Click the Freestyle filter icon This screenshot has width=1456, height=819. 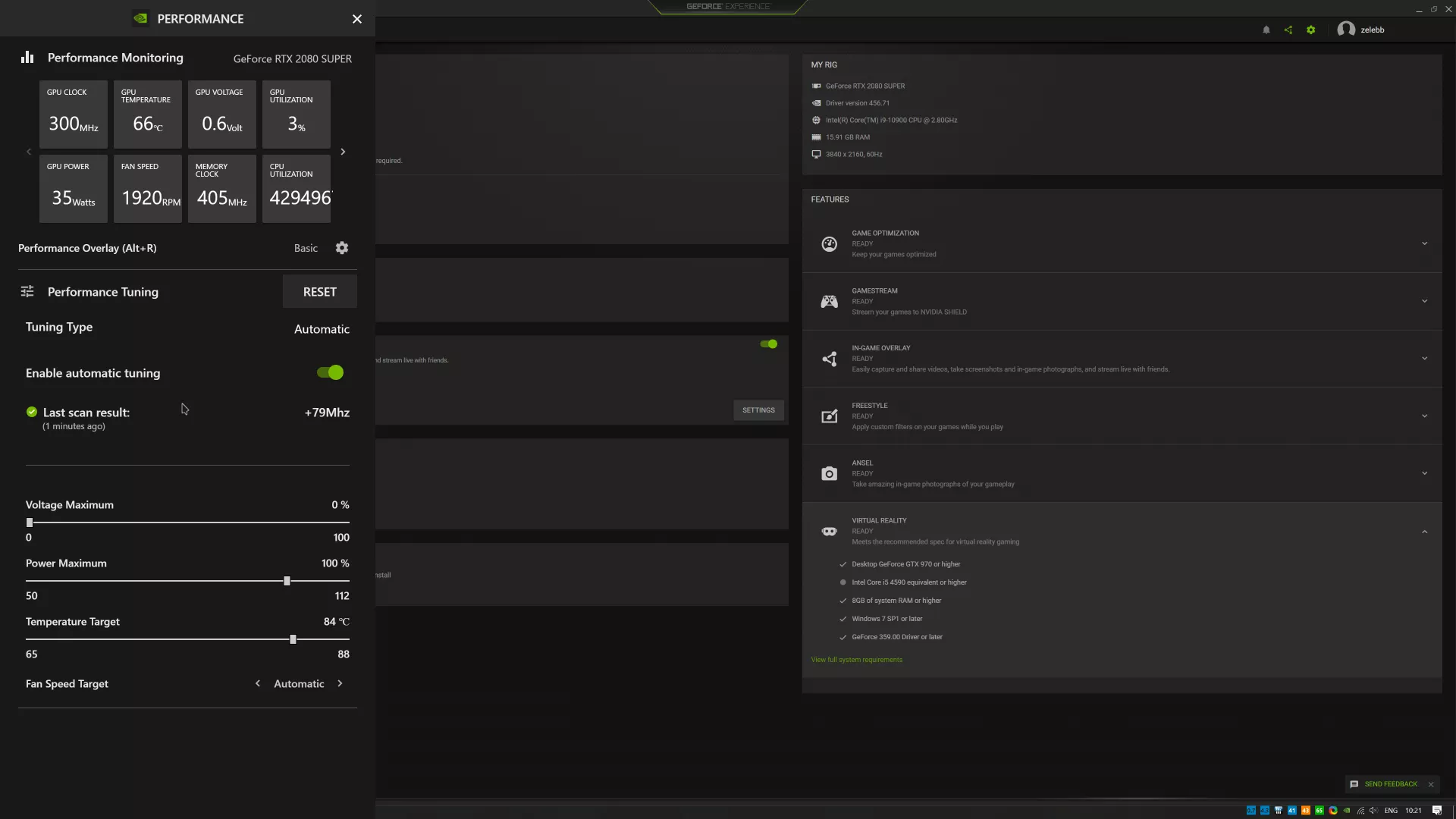(830, 416)
